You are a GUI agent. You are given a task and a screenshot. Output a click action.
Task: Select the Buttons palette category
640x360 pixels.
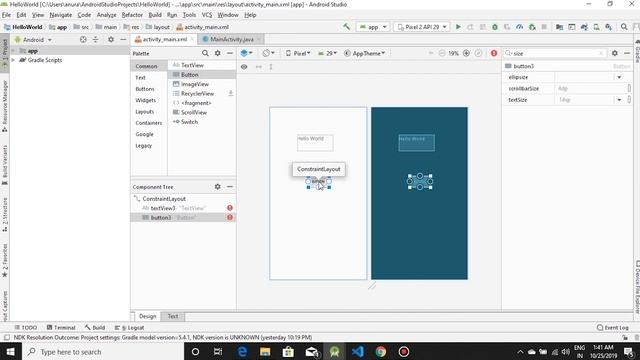click(145, 89)
